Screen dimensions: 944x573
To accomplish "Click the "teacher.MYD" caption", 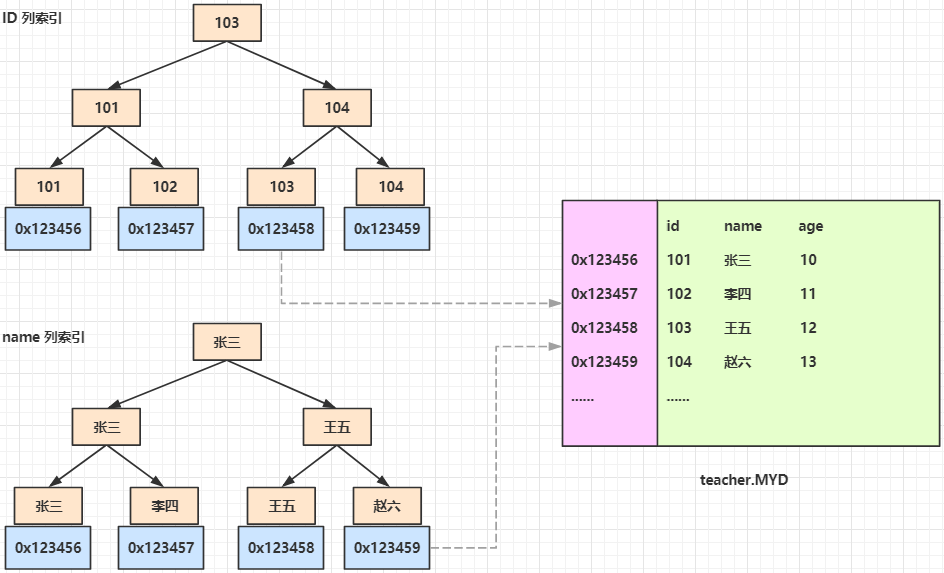I will (744, 480).
